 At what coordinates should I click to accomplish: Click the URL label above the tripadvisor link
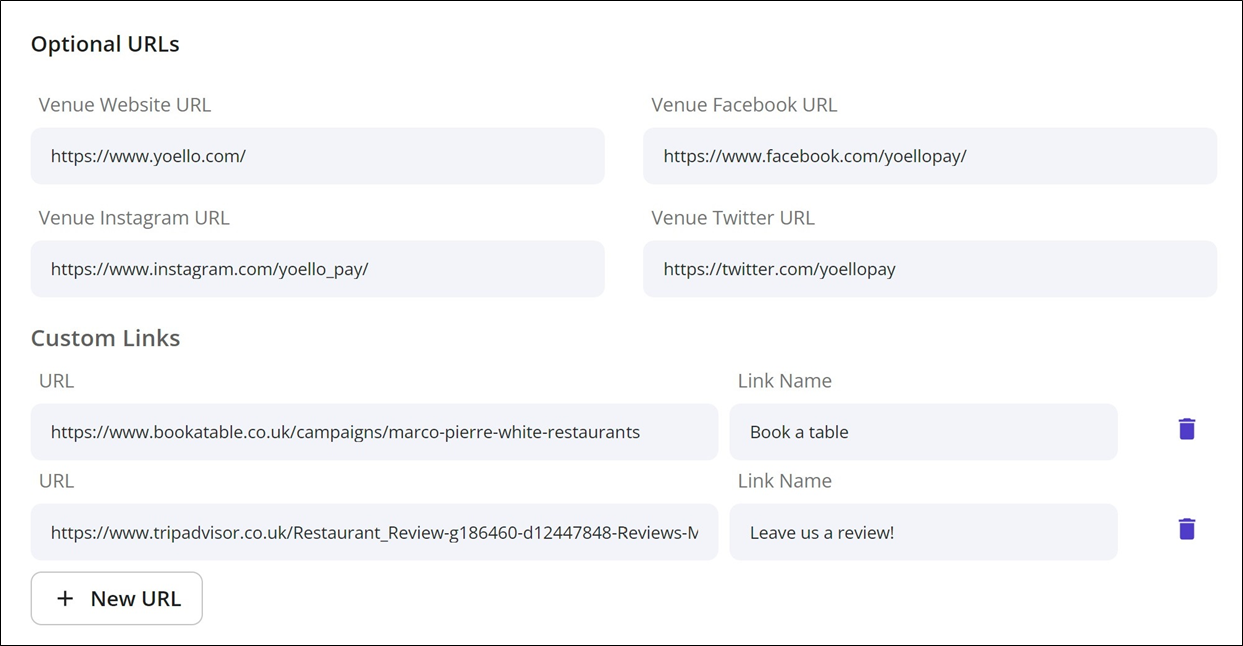tap(56, 481)
